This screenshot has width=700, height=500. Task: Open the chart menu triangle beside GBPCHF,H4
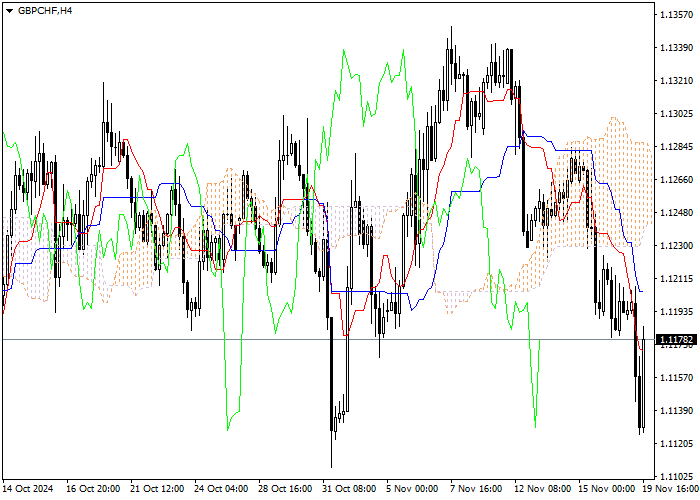click(x=9, y=11)
